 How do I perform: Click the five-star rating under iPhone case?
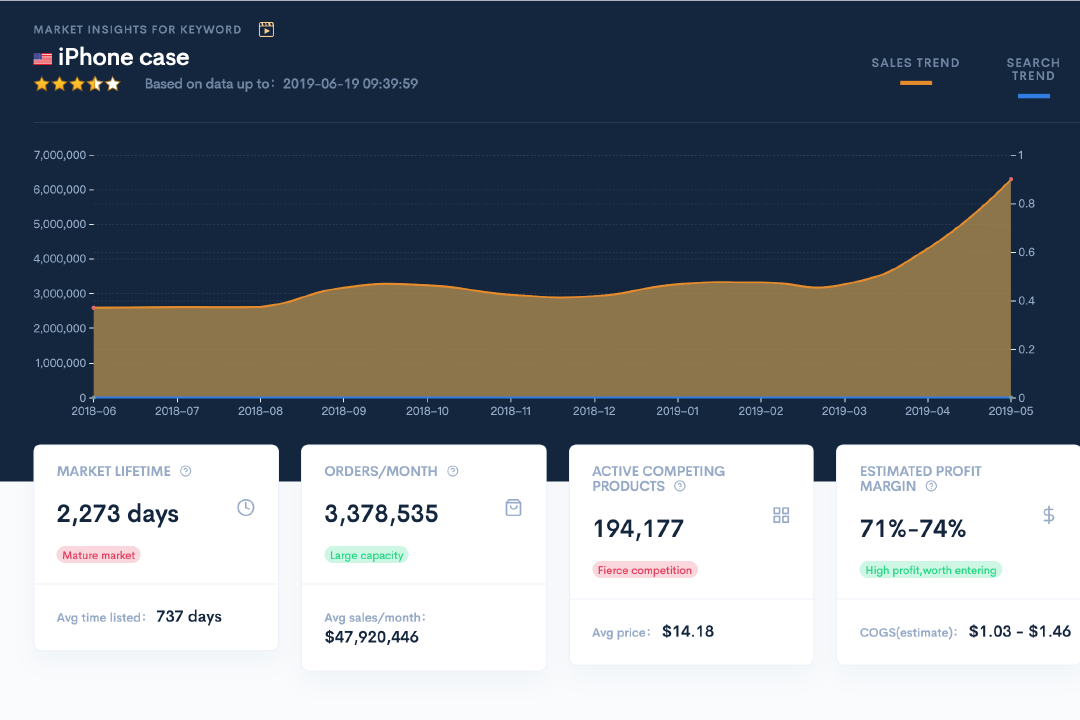77,84
